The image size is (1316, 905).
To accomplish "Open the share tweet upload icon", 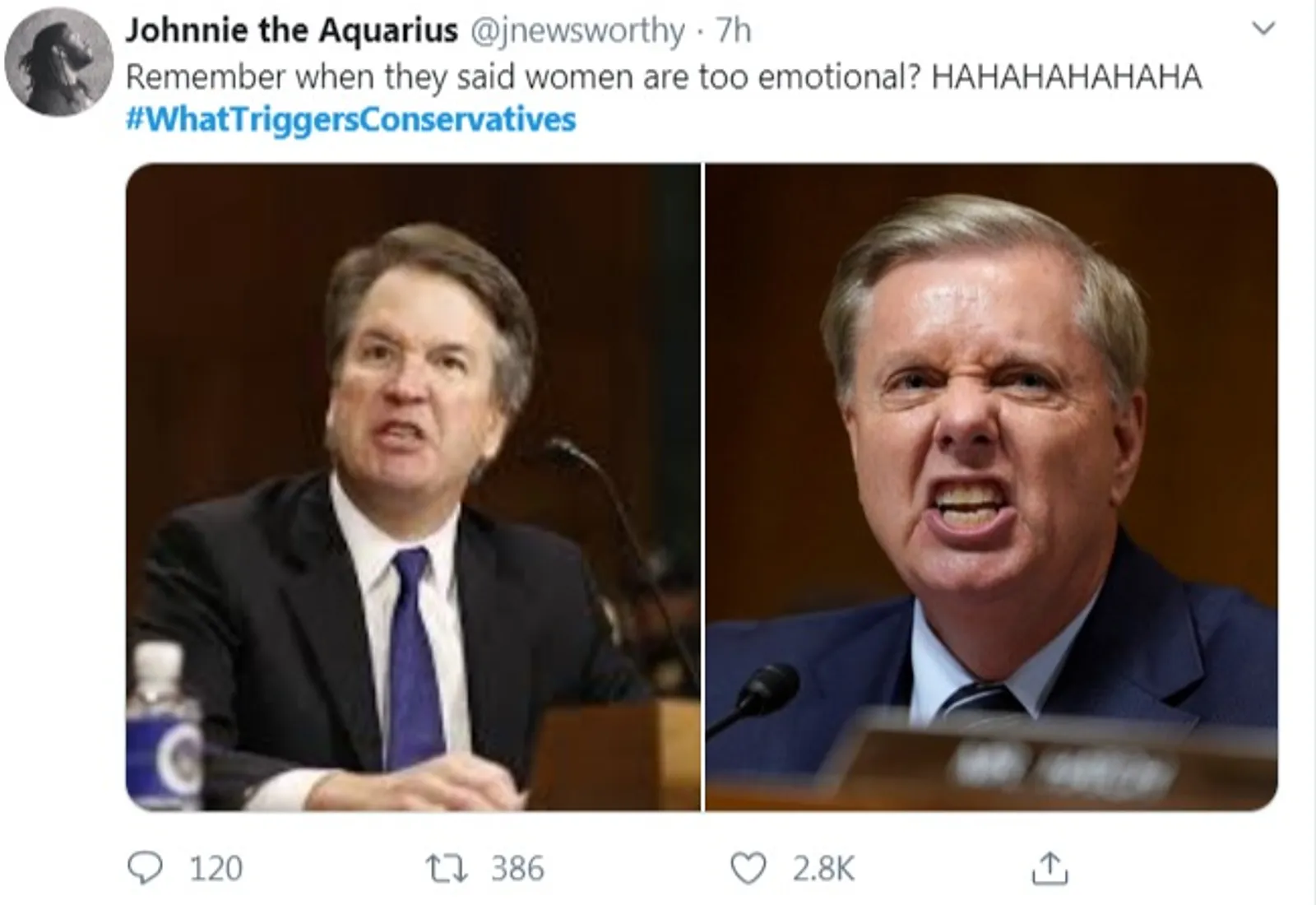I will pos(1050,868).
